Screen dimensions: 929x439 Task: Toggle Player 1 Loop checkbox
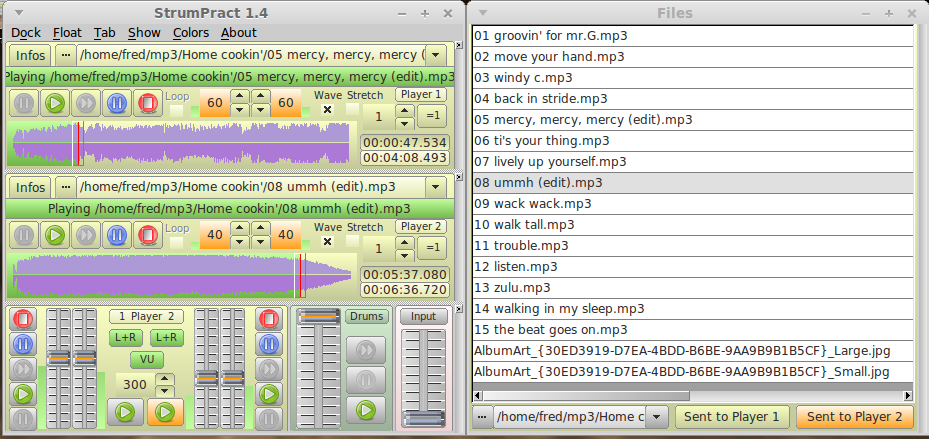click(x=177, y=110)
